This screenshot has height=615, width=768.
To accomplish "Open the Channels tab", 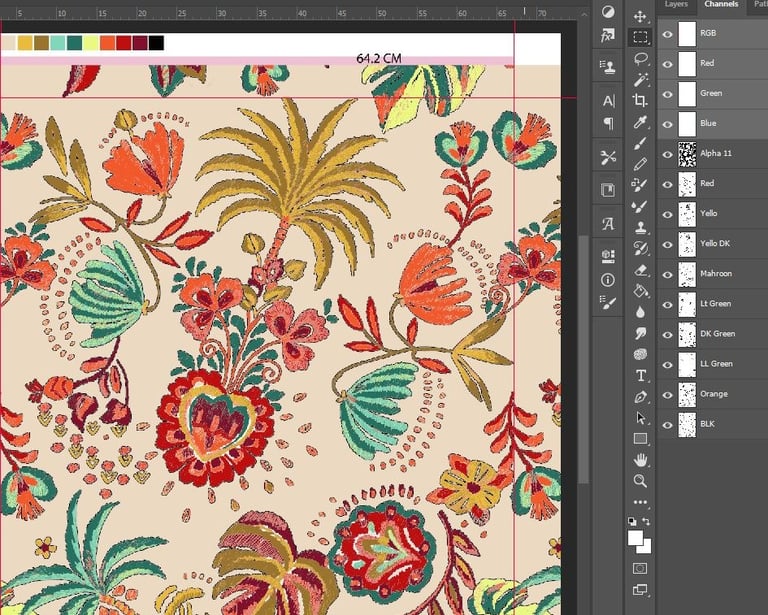I will (x=721, y=5).
